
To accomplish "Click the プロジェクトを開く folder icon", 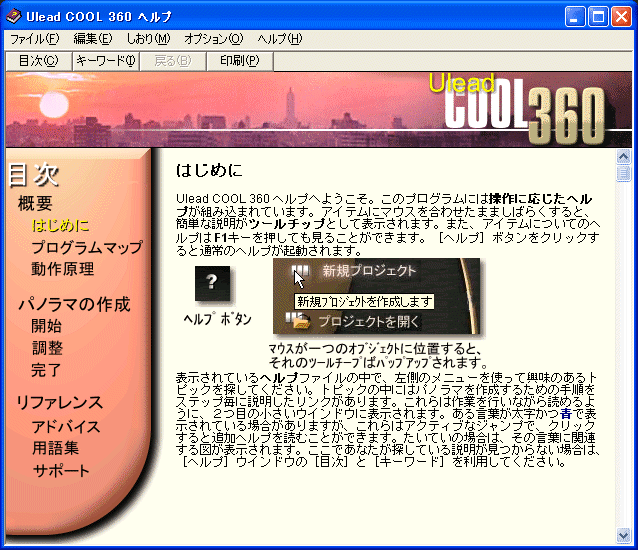I will [298, 321].
